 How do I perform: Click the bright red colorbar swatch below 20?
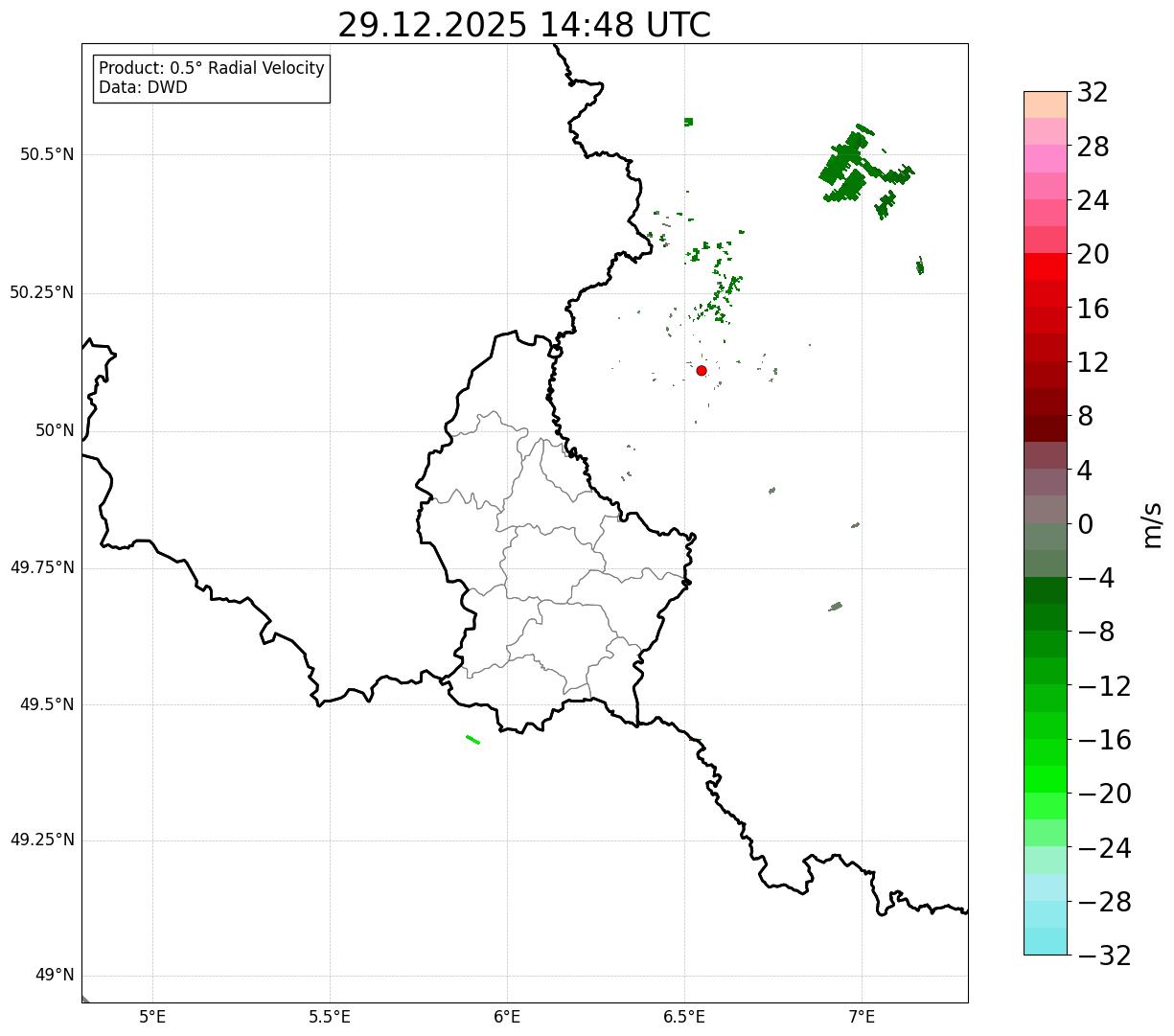point(1046,266)
